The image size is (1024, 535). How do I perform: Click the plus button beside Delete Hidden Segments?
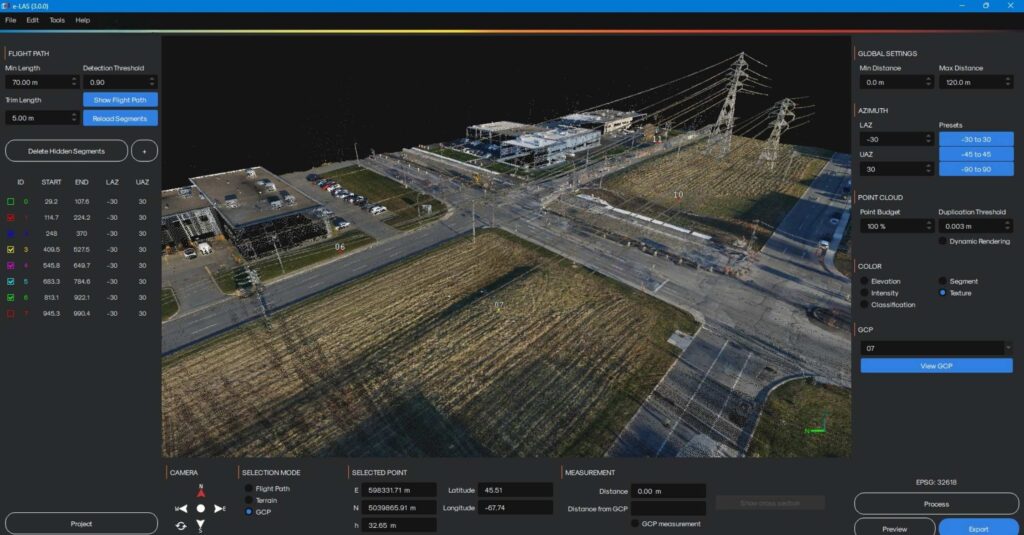(144, 150)
